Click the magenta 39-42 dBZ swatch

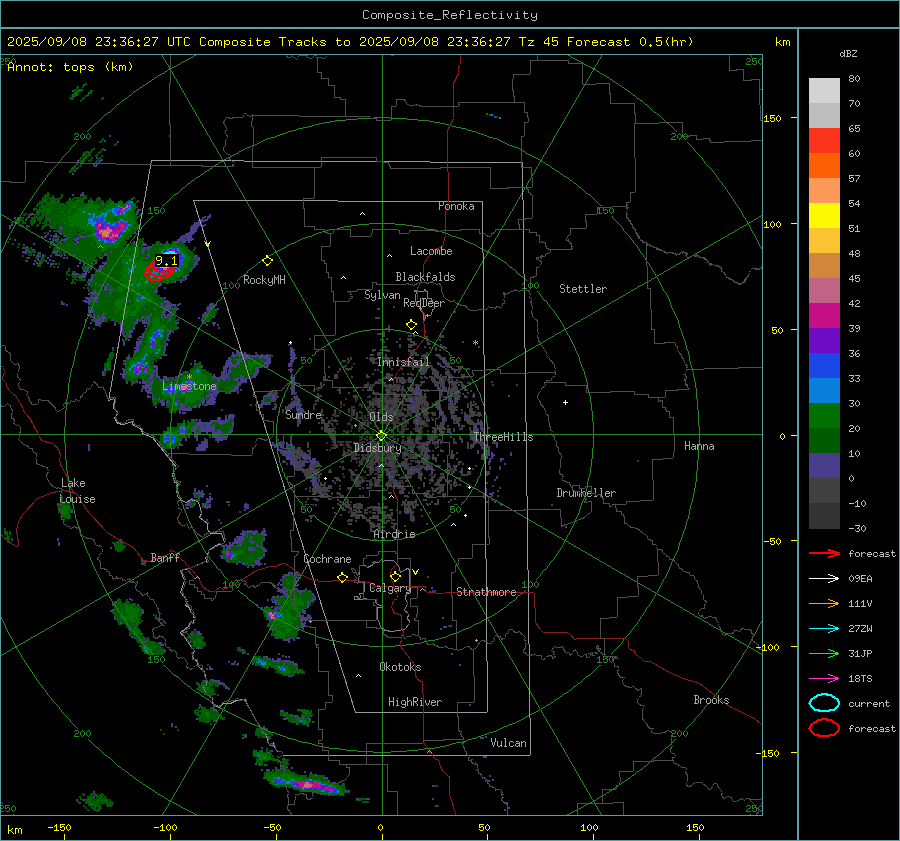(824, 316)
